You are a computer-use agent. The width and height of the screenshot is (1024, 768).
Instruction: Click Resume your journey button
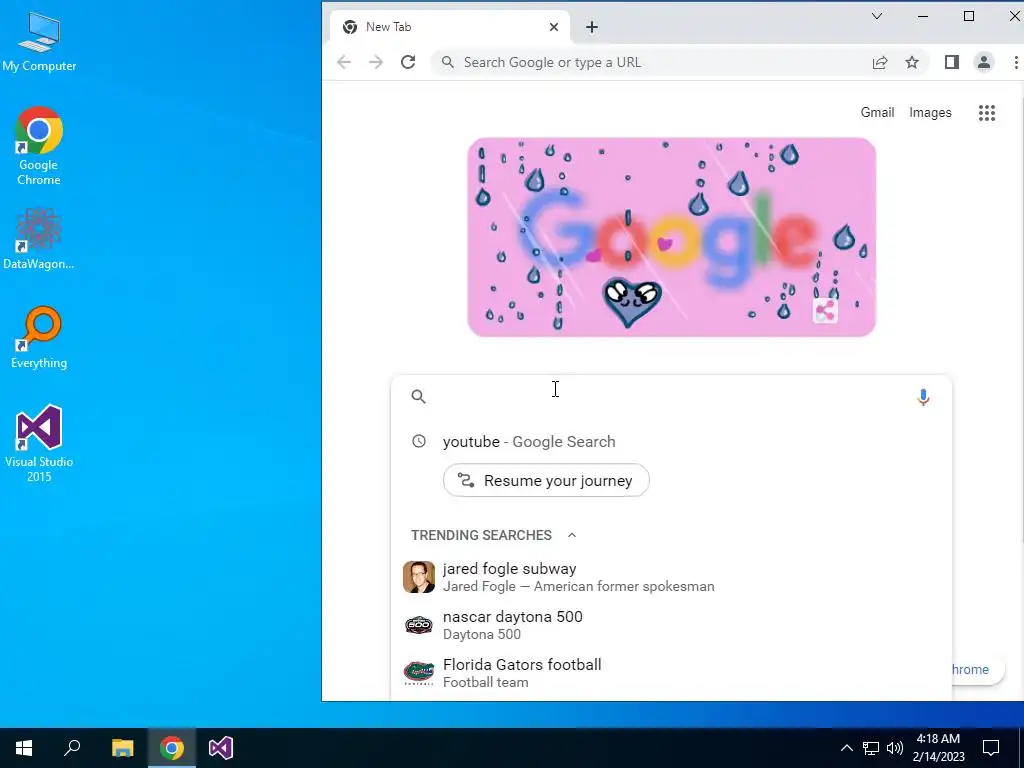(546, 480)
